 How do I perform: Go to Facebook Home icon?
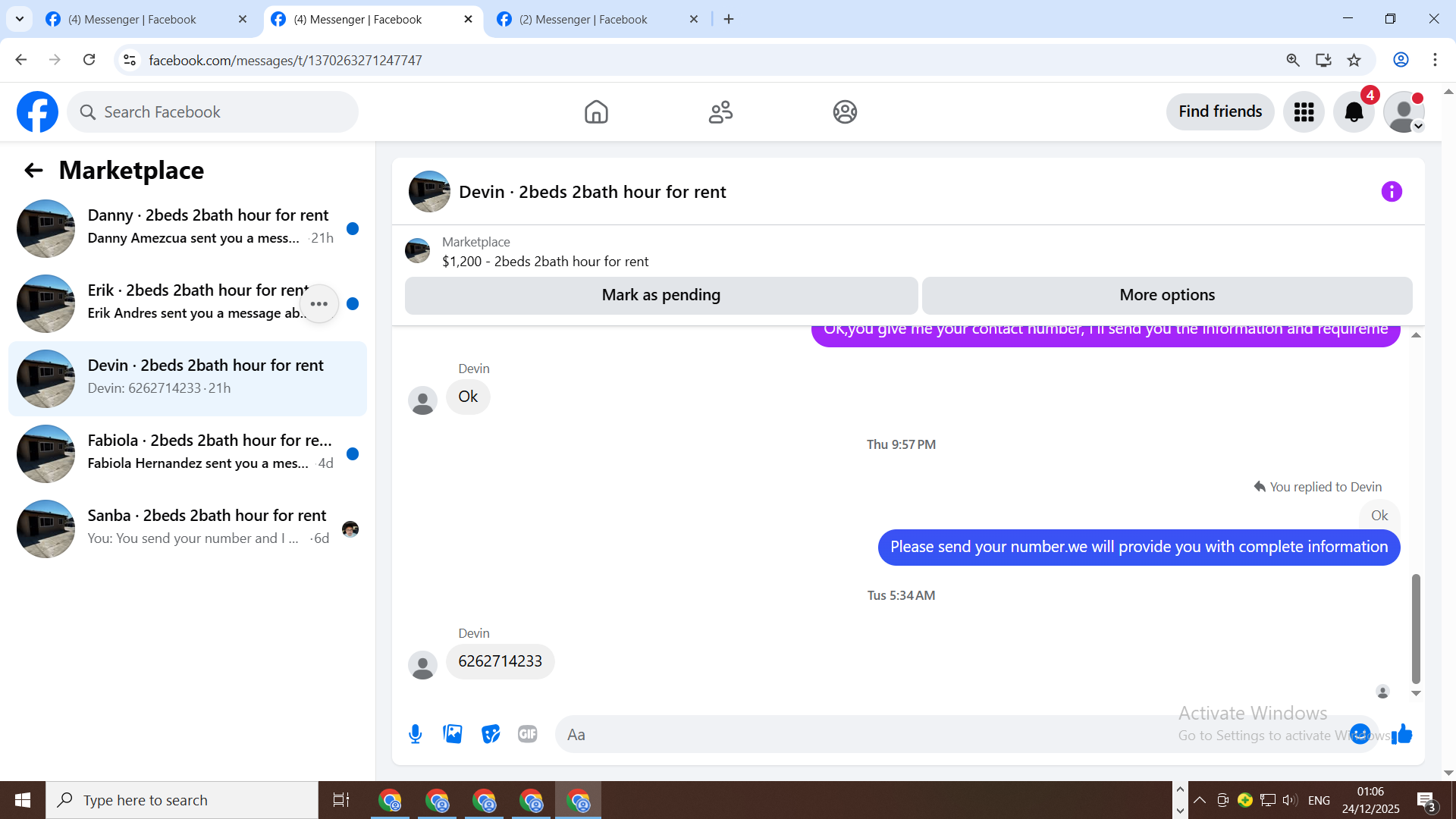[596, 112]
